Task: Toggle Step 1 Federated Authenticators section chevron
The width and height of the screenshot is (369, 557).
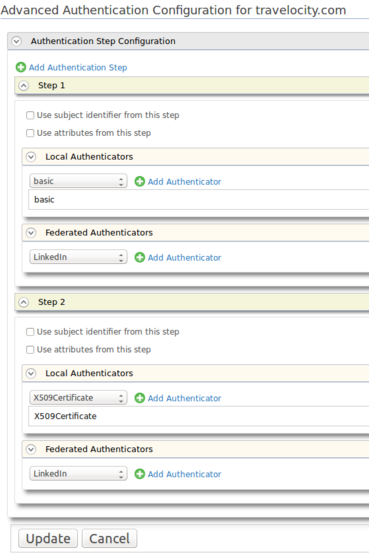Action: [x=31, y=233]
